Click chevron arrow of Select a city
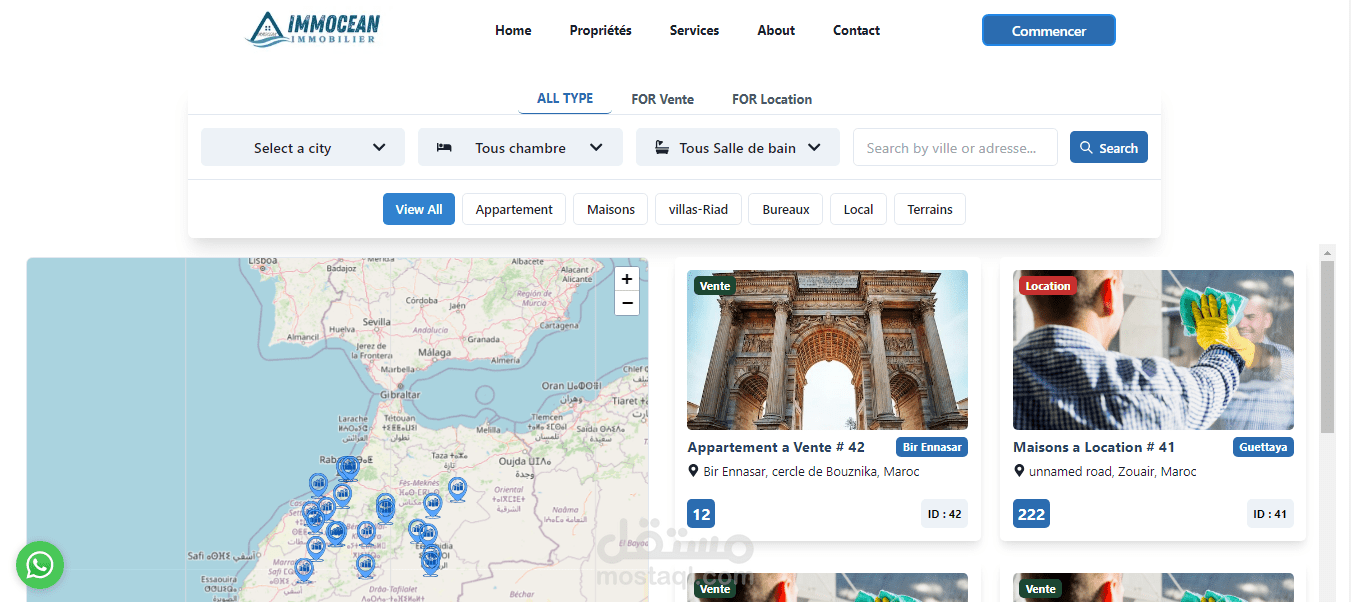1351x602 pixels. (379, 147)
